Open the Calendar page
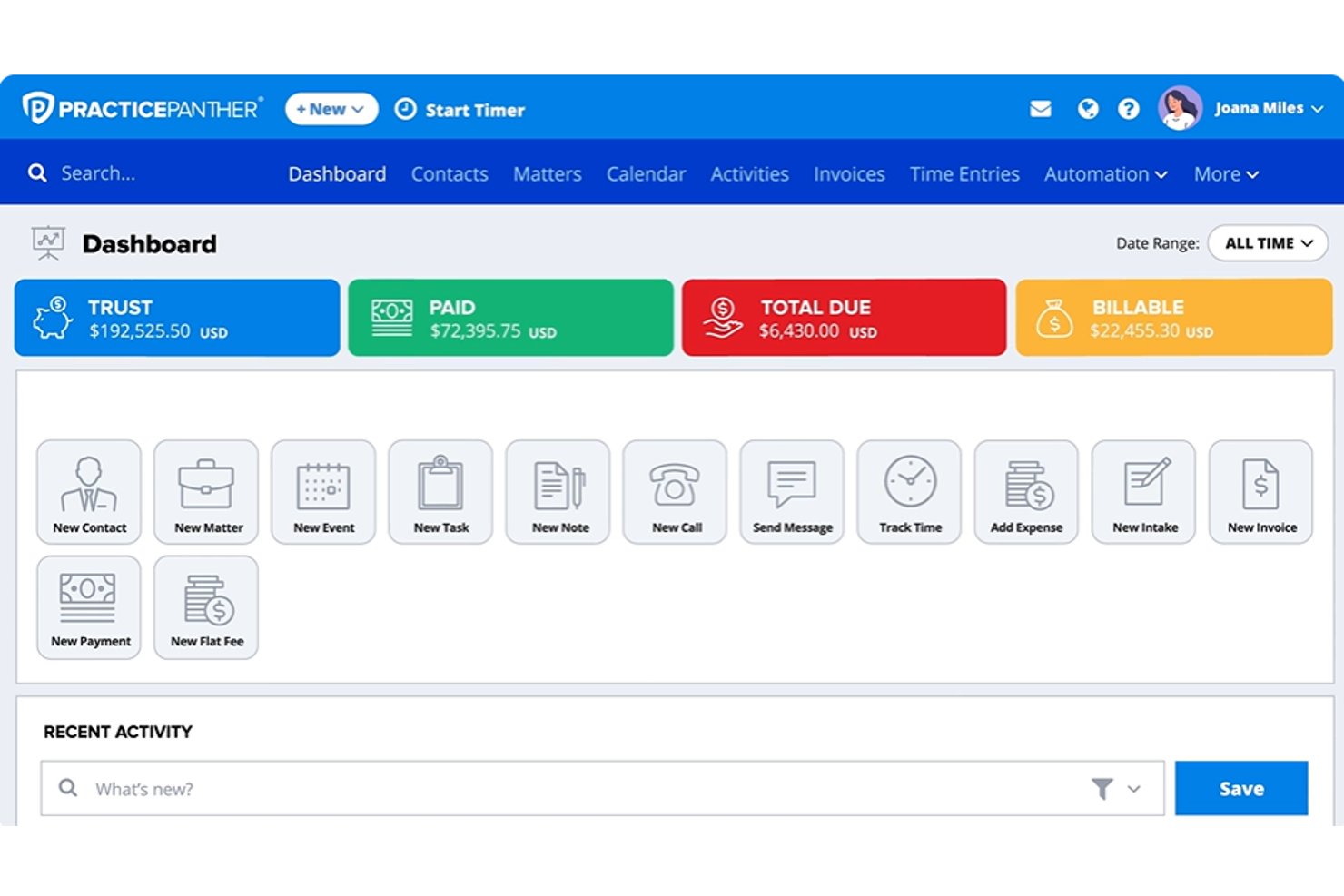The width and height of the screenshot is (1344, 896). click(646, 173)
